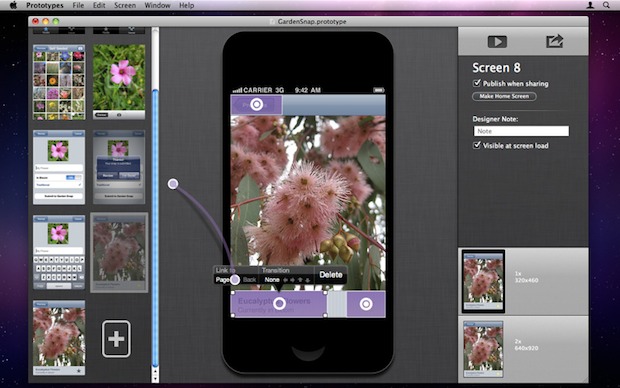Choose Back as the link target
Viewport: 620px width, 388px height.
[250, 280]
